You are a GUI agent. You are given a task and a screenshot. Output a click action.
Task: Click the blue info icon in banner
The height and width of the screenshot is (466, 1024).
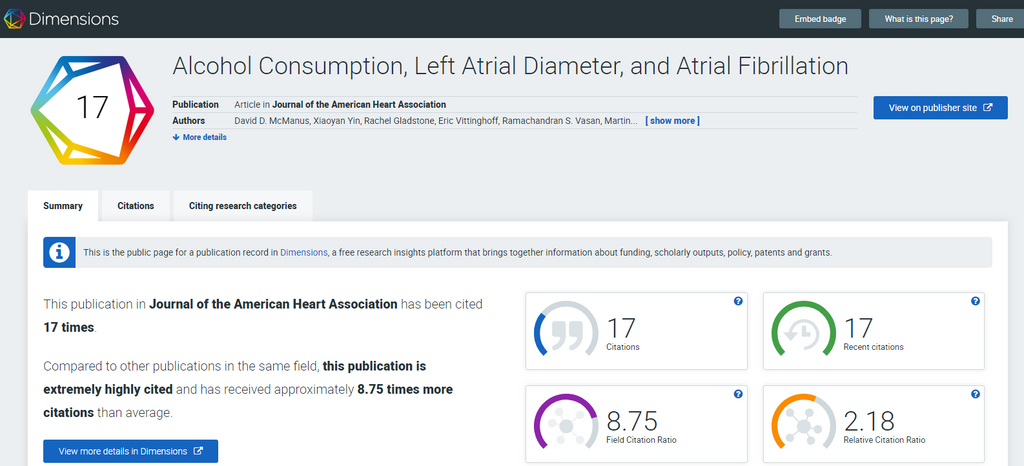coord(59,252)
